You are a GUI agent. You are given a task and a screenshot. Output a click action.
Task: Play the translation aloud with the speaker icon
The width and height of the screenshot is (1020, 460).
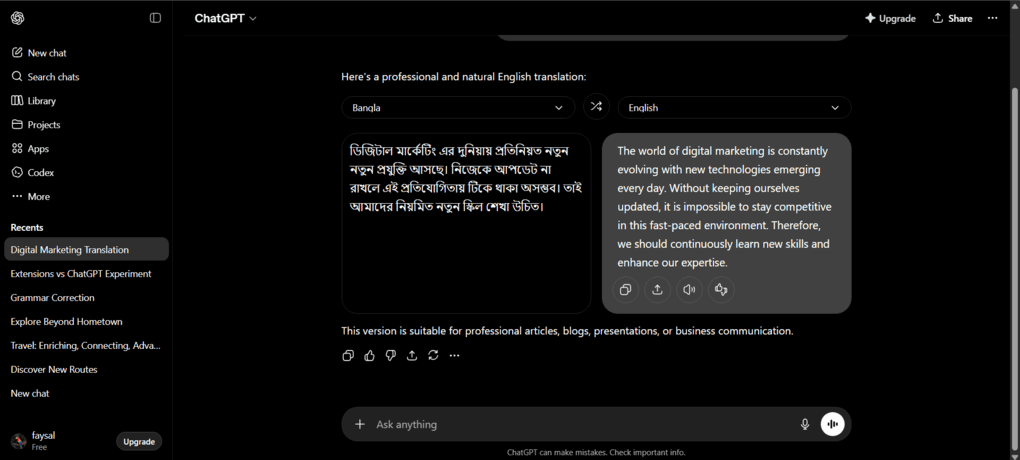(689, 290)
